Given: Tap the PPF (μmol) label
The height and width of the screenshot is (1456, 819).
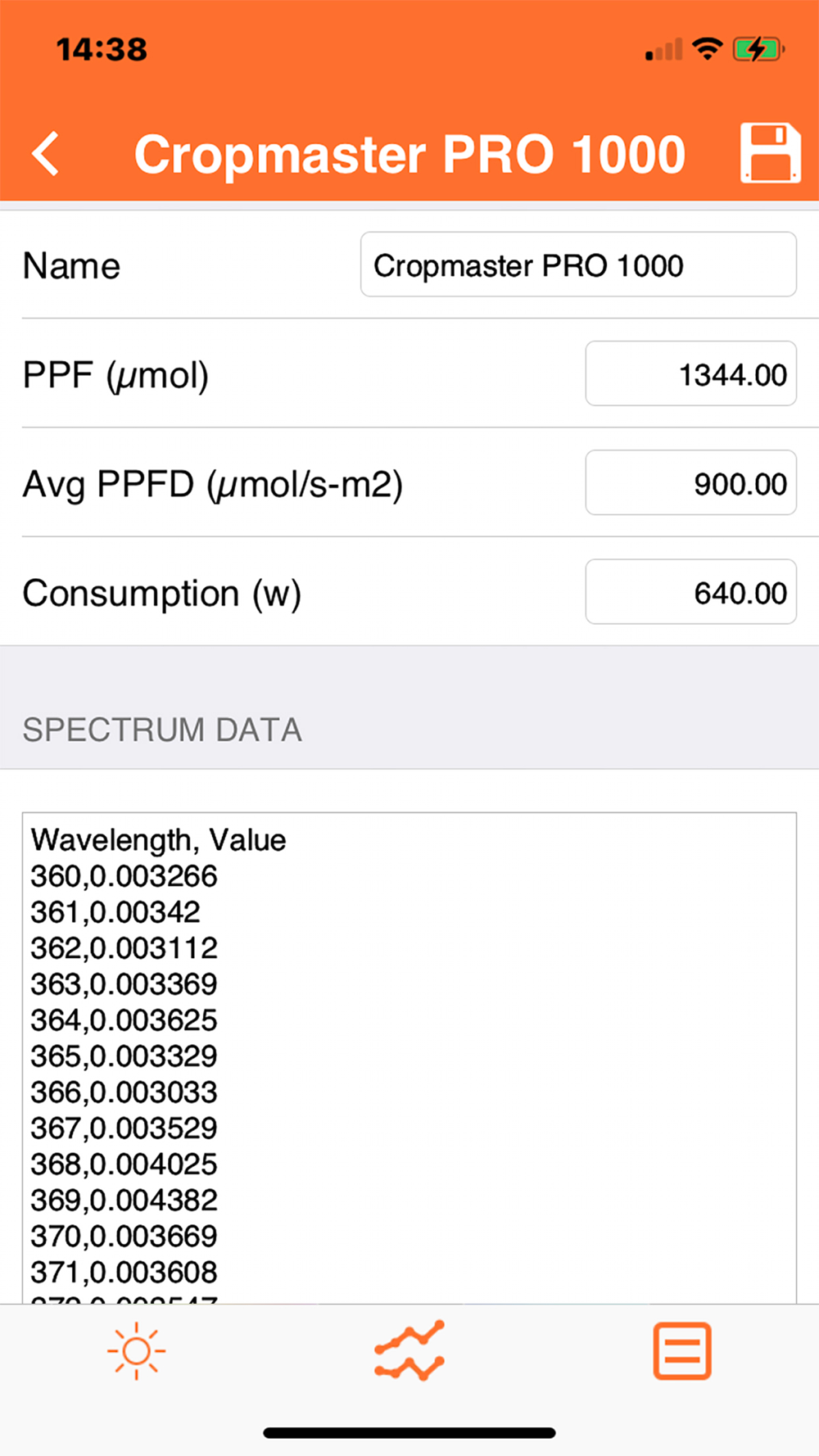Looking at the screenshot, I should pos(115,375).
